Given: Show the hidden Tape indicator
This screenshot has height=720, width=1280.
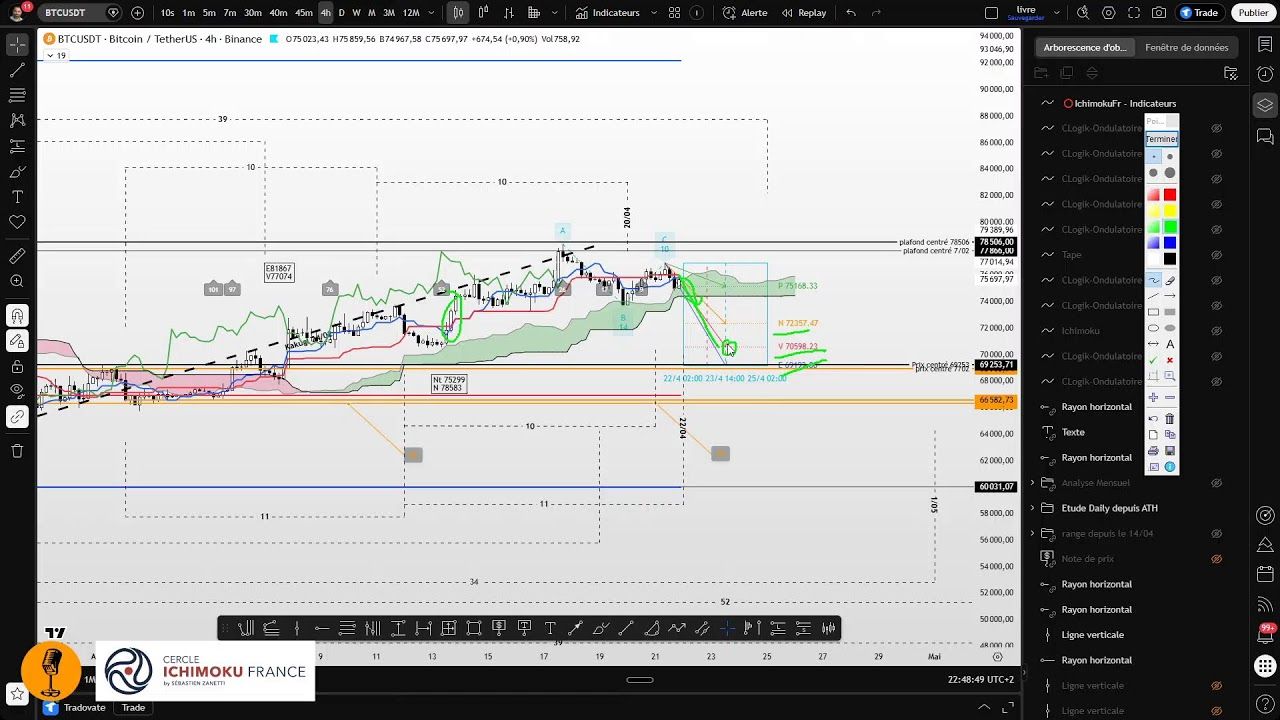Looking at the screenshot, I should pos(1217,255).
